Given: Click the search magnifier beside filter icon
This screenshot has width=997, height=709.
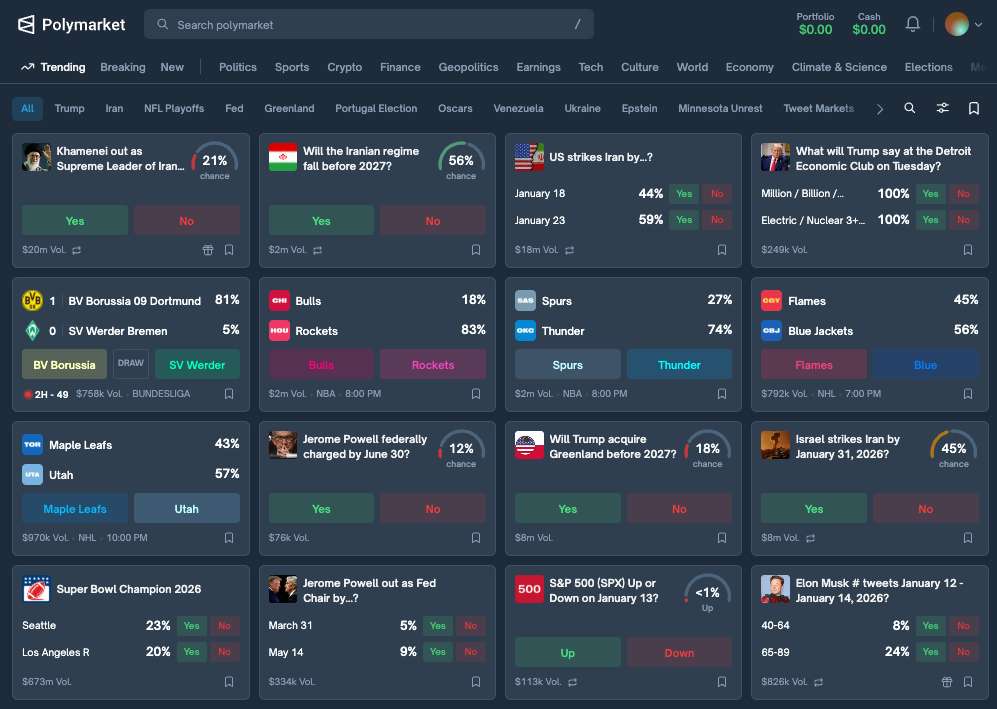Looking at the screenshot, I should [909, 108].
